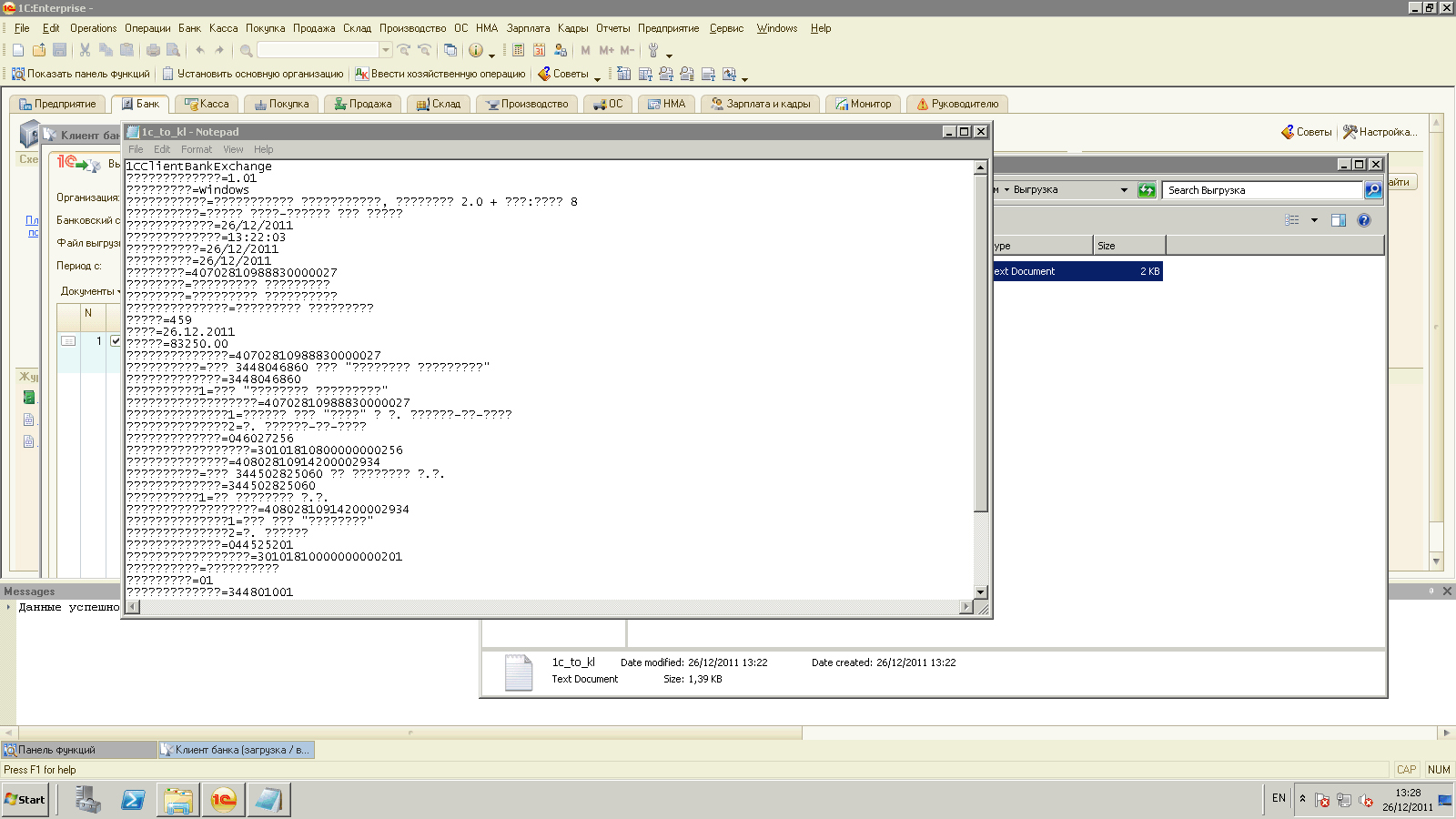Click Ввести хозяйственную операцию button
1456x819 pixels.
pyautogui.click(x=440, y=74)
